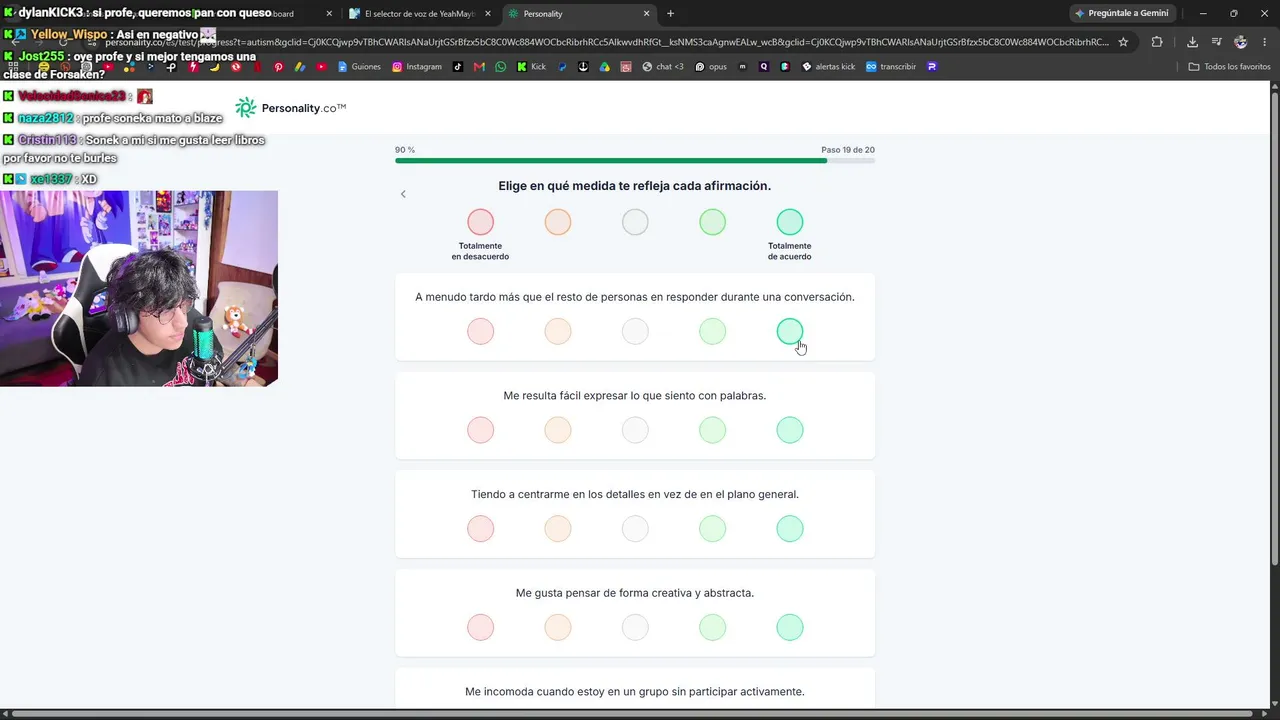This screenshot has height=720, width=1280.
Task: Click 'Me incomoda cuando estoy en un grupo' statement
Action: (x=635, y=692)
